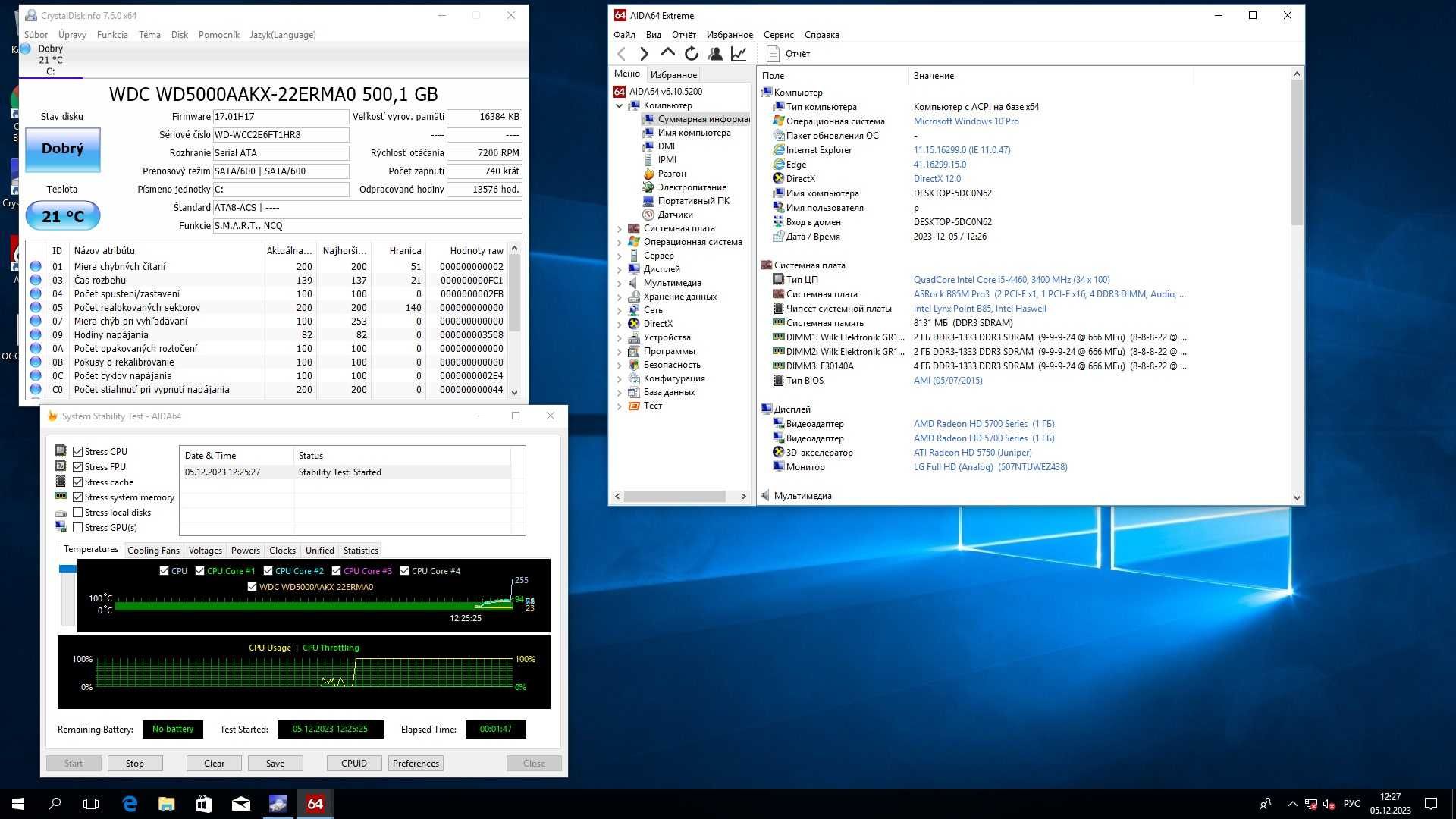Select DMI in the AIDA64 tree

click(667, 146)
